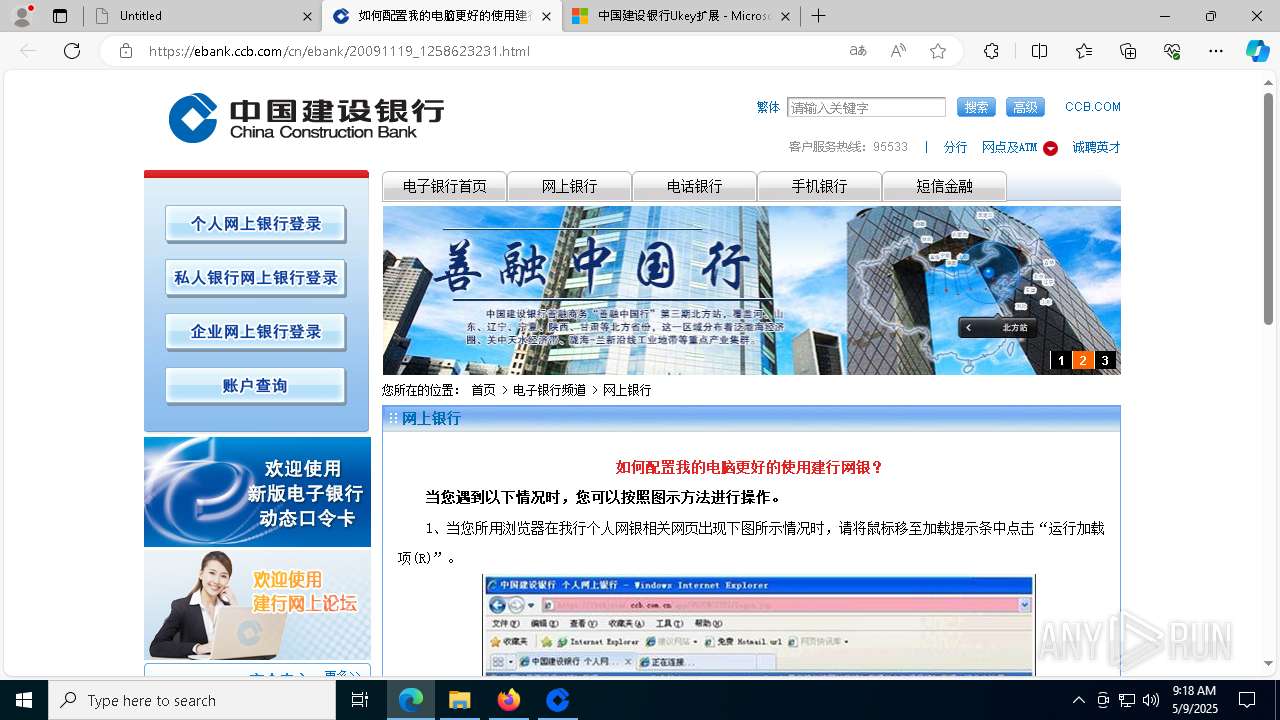The height and width of the screenshot is (720, 1280).
Task: Focus the keyword search input field
Action: tap(866, 107)
